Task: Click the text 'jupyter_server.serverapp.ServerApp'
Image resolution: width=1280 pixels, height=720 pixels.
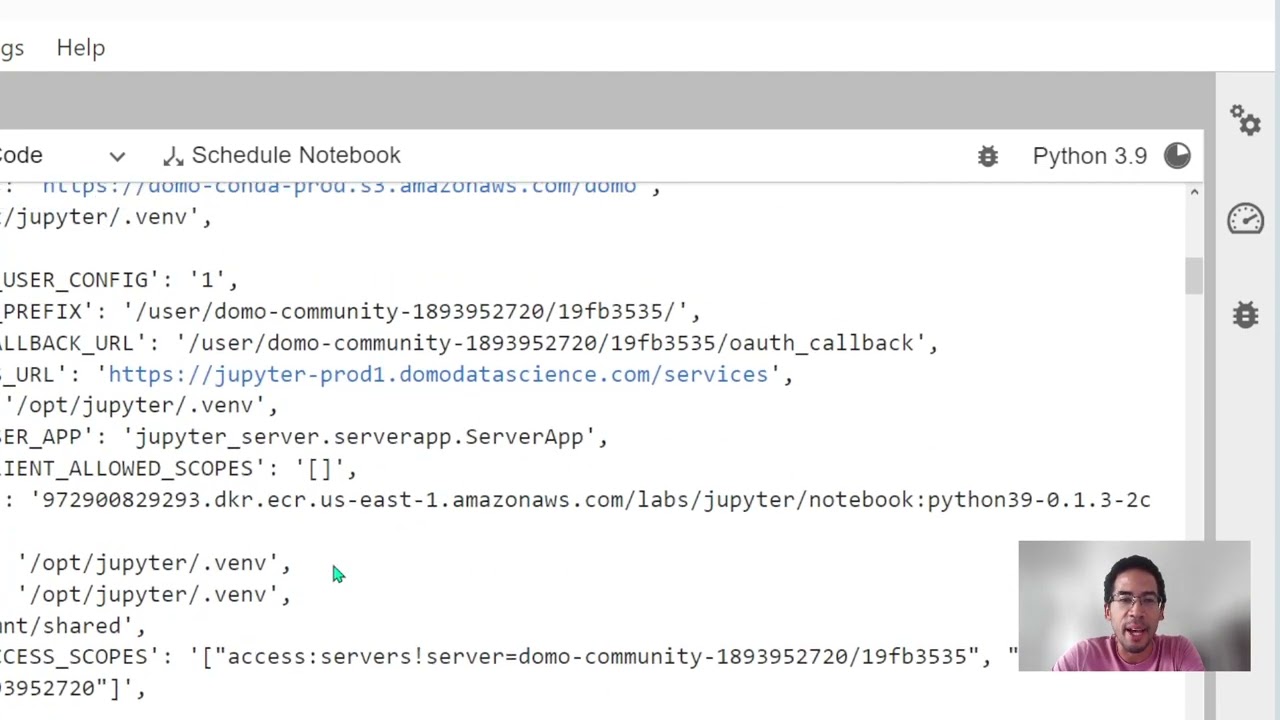Action: (x=359, y=437)
